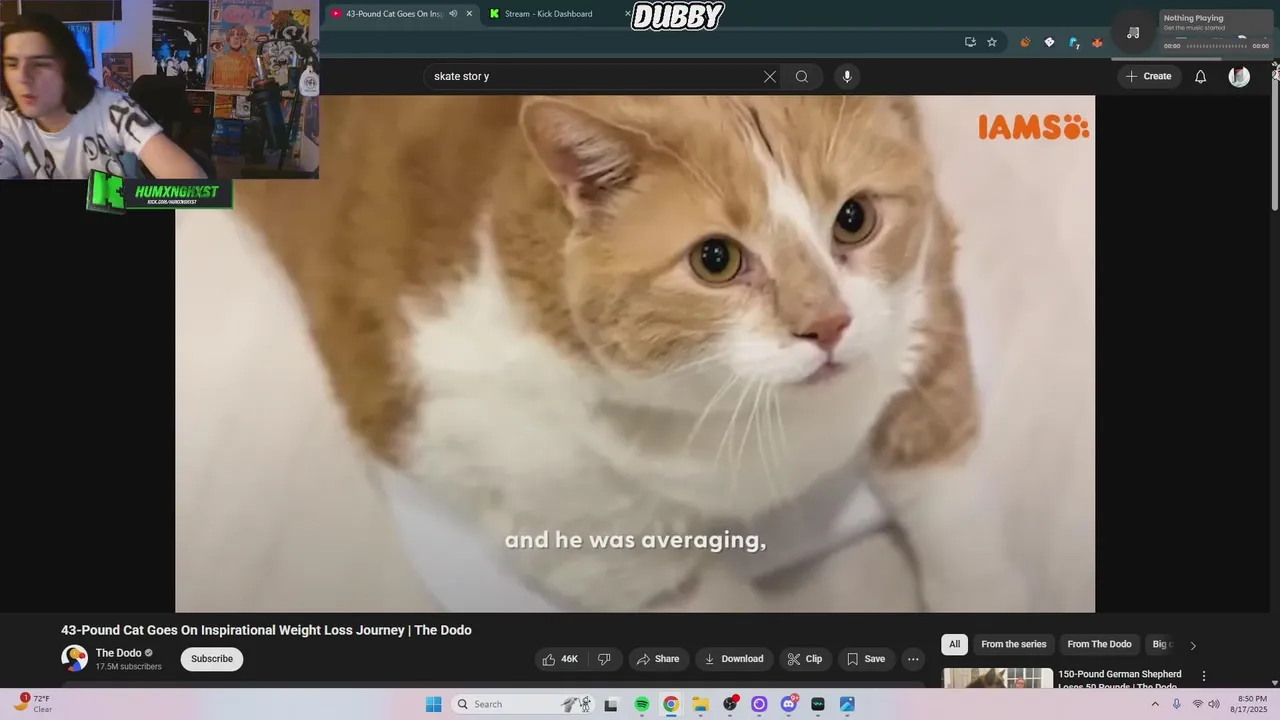Click the Nothing Playing text
1280x720 pixels.
(x=1193, y=18)
